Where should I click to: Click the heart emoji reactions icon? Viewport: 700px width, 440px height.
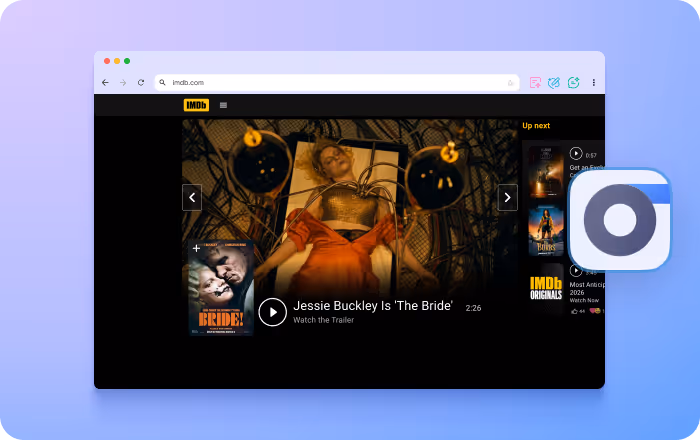[x=595, y=311]
